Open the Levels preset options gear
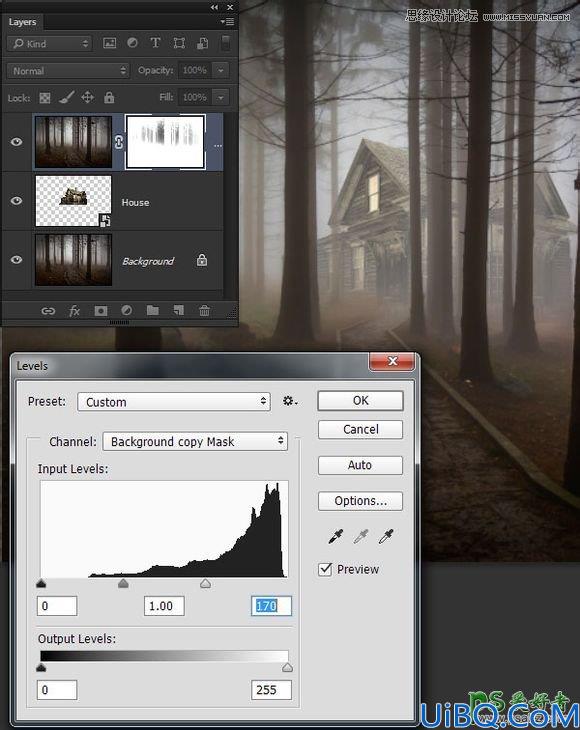Viewport: 580px width, 730px height. pos(290,401)
